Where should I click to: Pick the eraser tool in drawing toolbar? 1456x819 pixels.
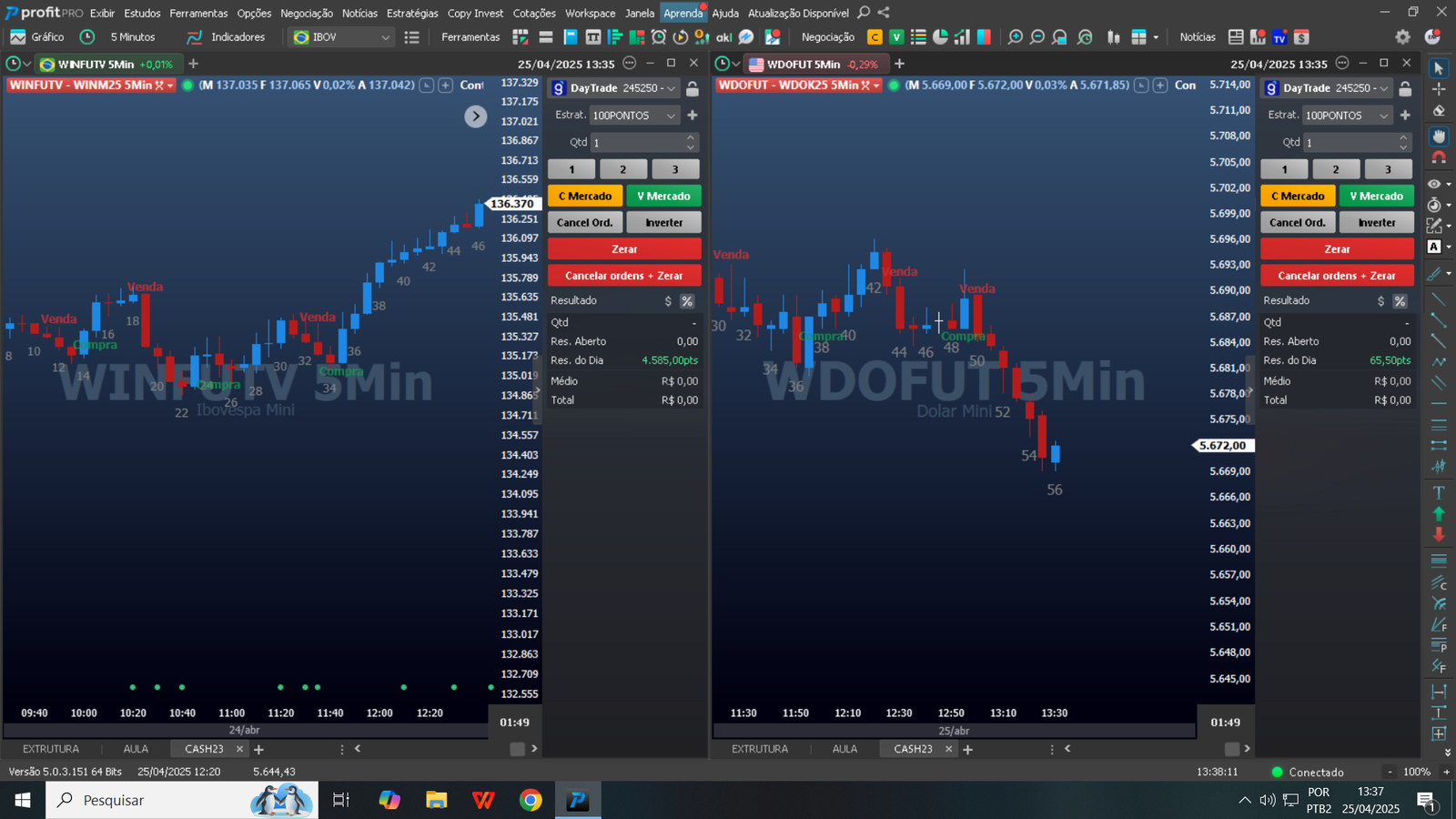[1439, 111]
